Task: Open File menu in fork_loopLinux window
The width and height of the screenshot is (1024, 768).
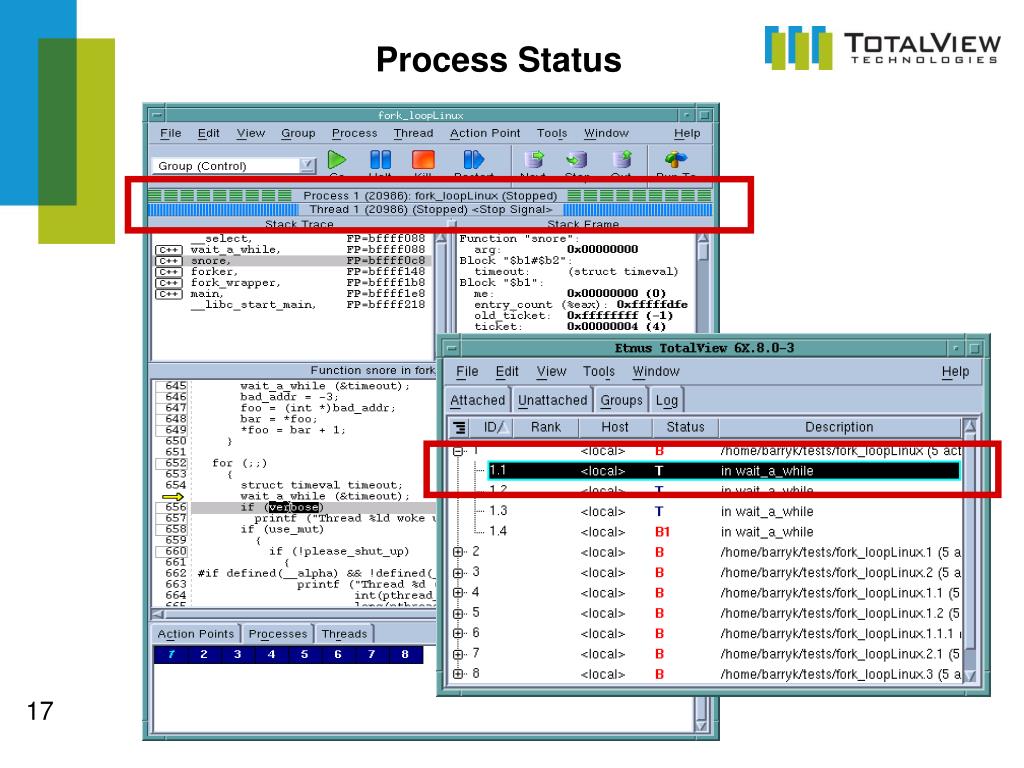Action: [x=170, y=133]
